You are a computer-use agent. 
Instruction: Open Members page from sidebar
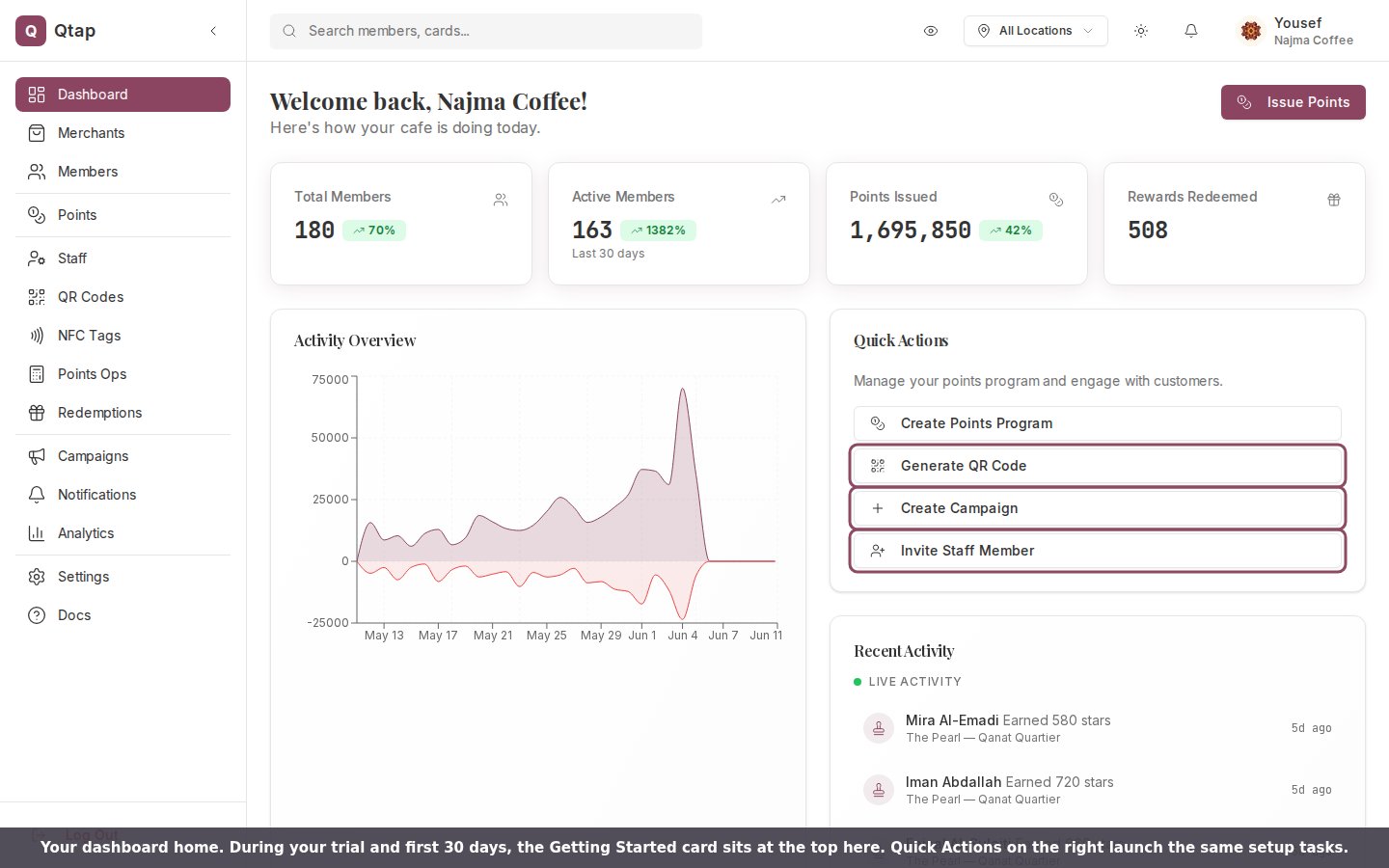(x=123, y=172)
